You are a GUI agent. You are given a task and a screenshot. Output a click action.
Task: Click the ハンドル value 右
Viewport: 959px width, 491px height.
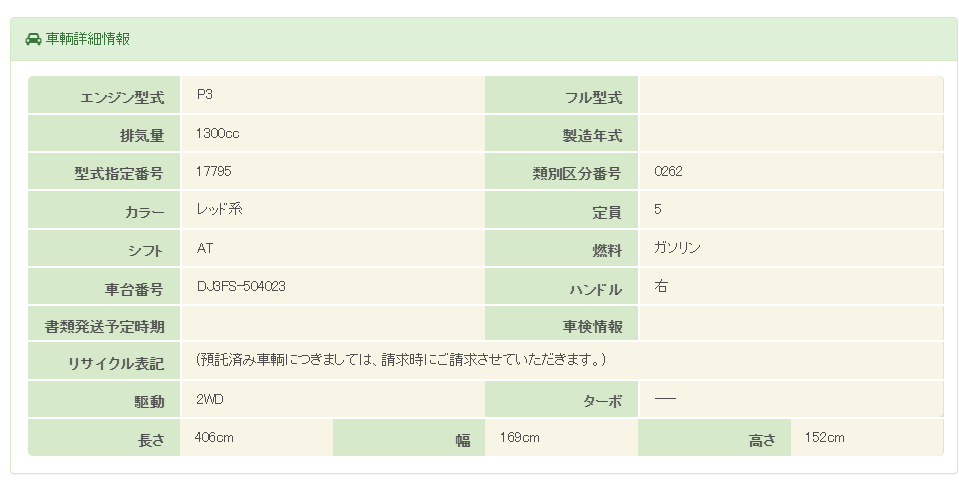(661, 286)
